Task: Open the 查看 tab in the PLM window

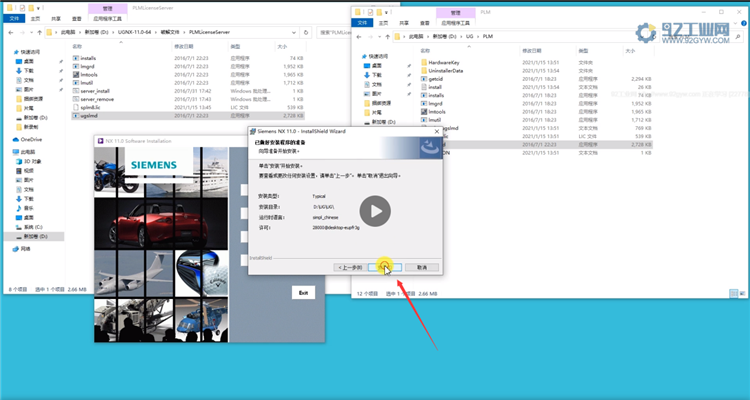Action: 425,22
